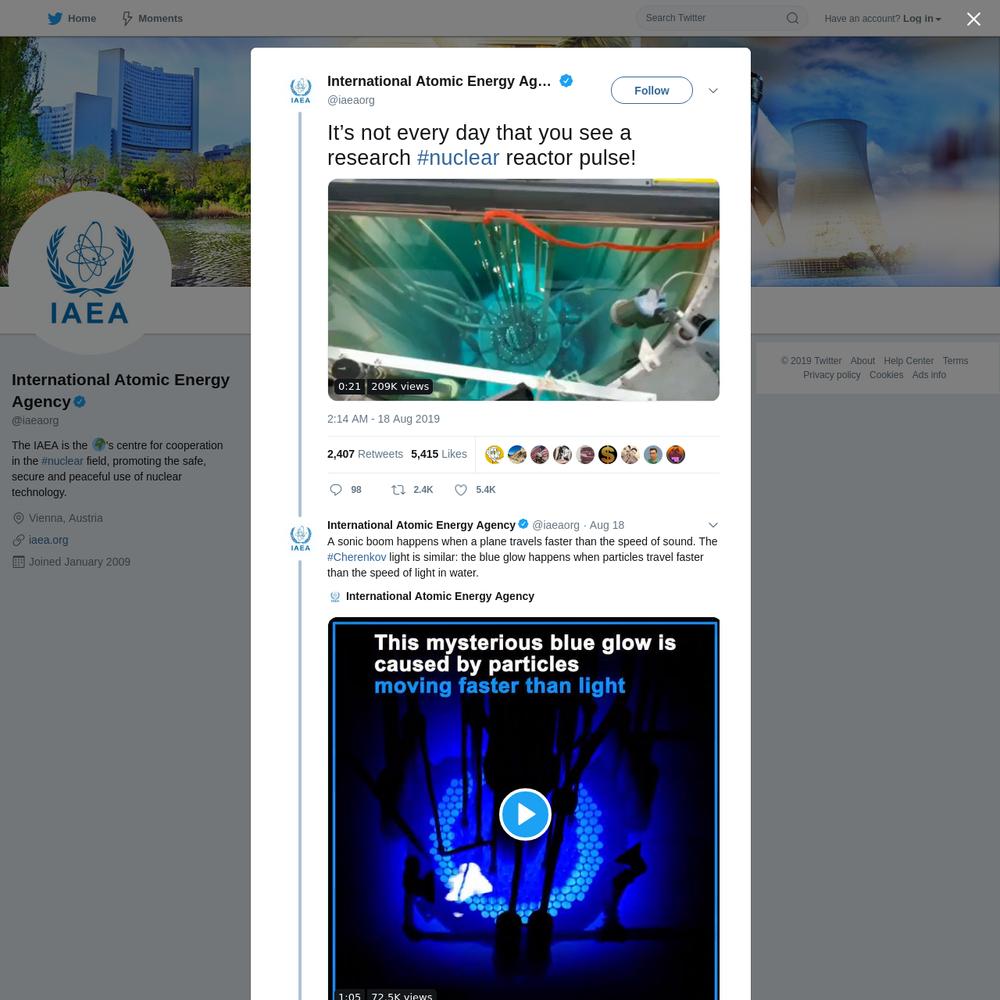Close the tweet overlay with the X

click(x=973, y=19)
